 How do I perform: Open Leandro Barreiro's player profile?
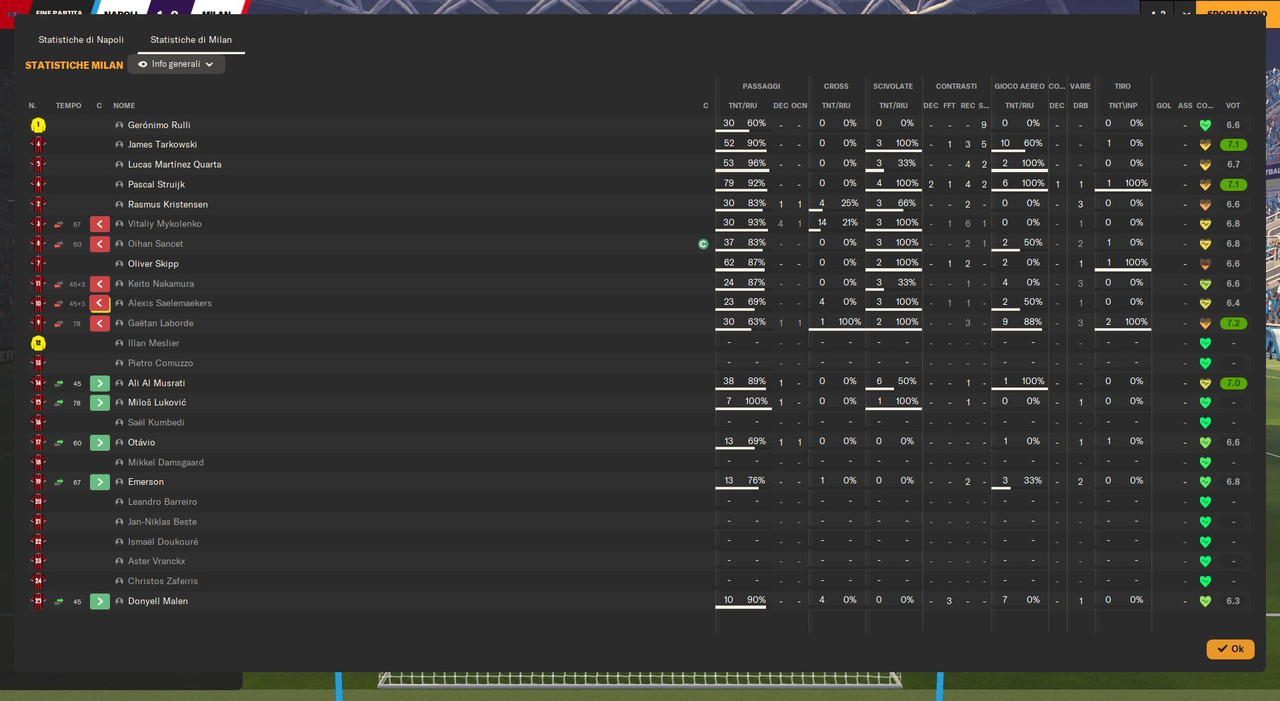pos(162,502)
